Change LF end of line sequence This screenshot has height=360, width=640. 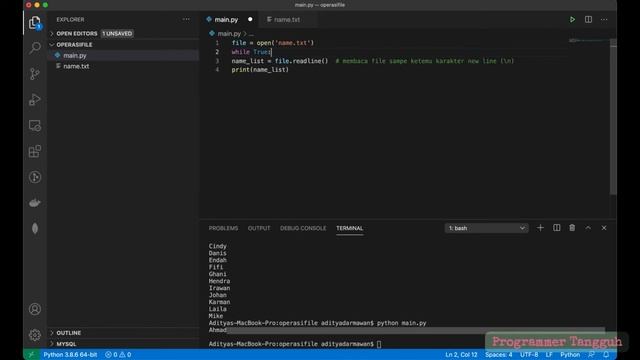click(549, 355)
